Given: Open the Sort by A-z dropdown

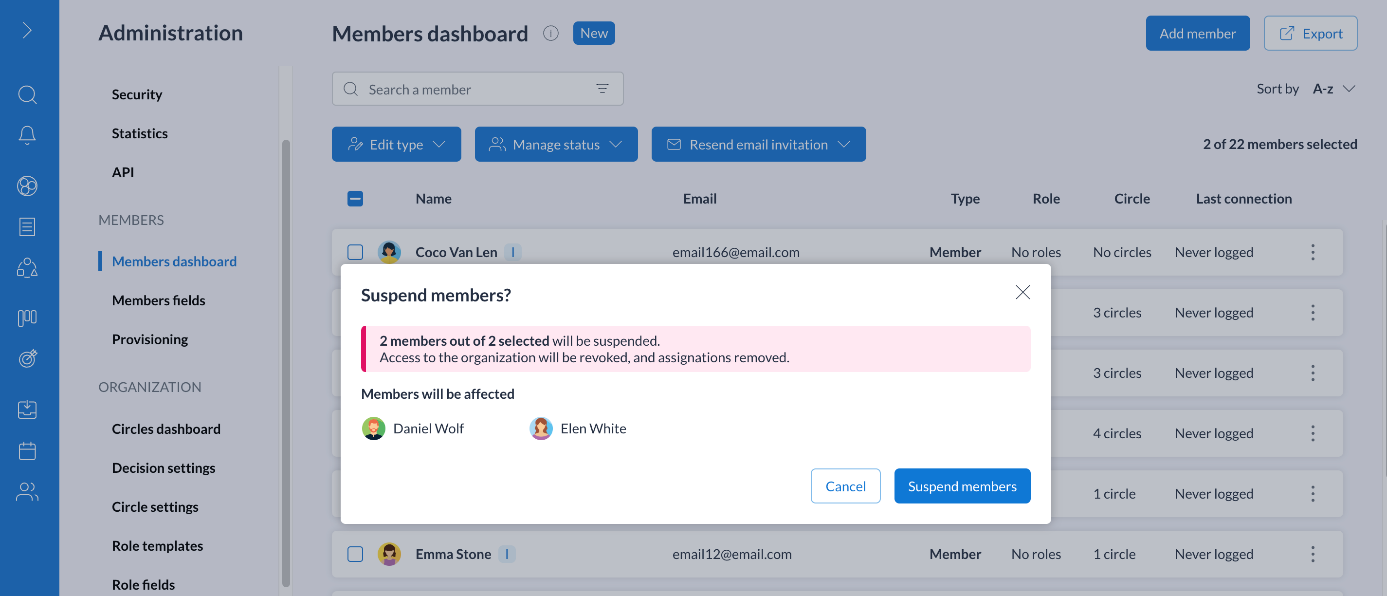Looking at the screenshot, I should 1334,89.
